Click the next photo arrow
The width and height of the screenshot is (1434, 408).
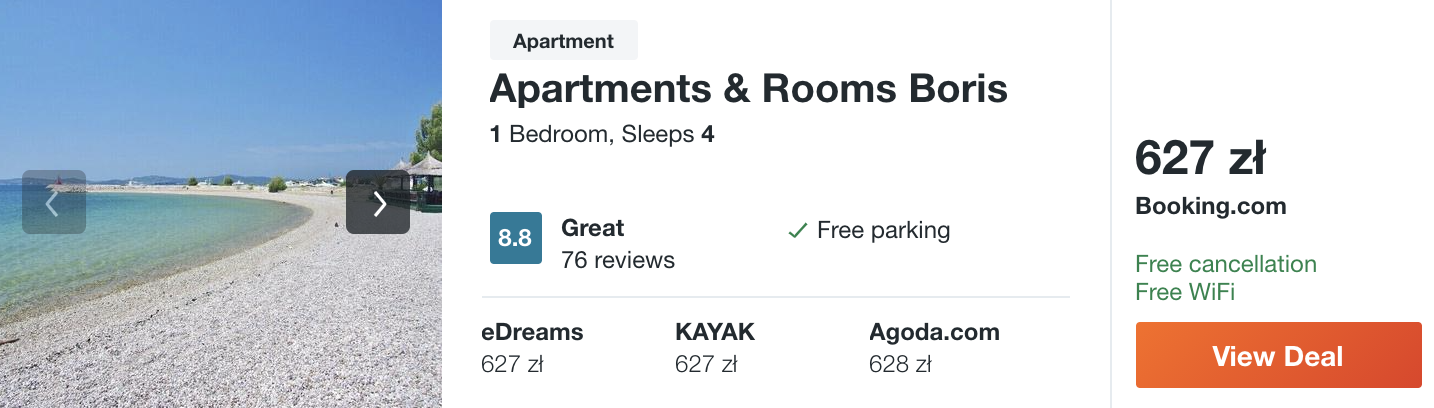[378, 203]
